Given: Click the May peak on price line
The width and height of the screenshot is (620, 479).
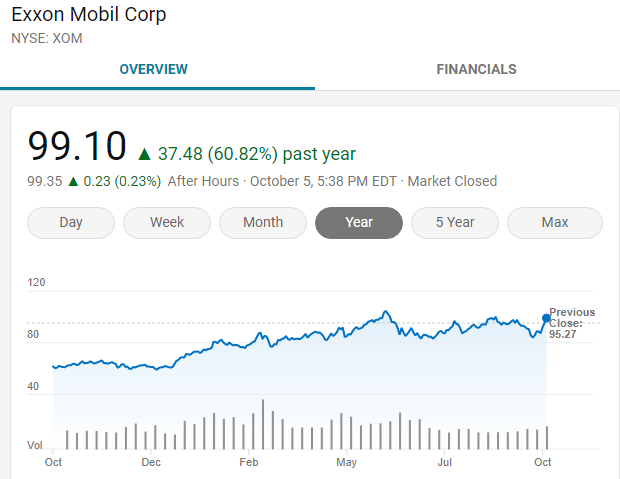Looking at the screenshot, I should (x=385, y=312).
